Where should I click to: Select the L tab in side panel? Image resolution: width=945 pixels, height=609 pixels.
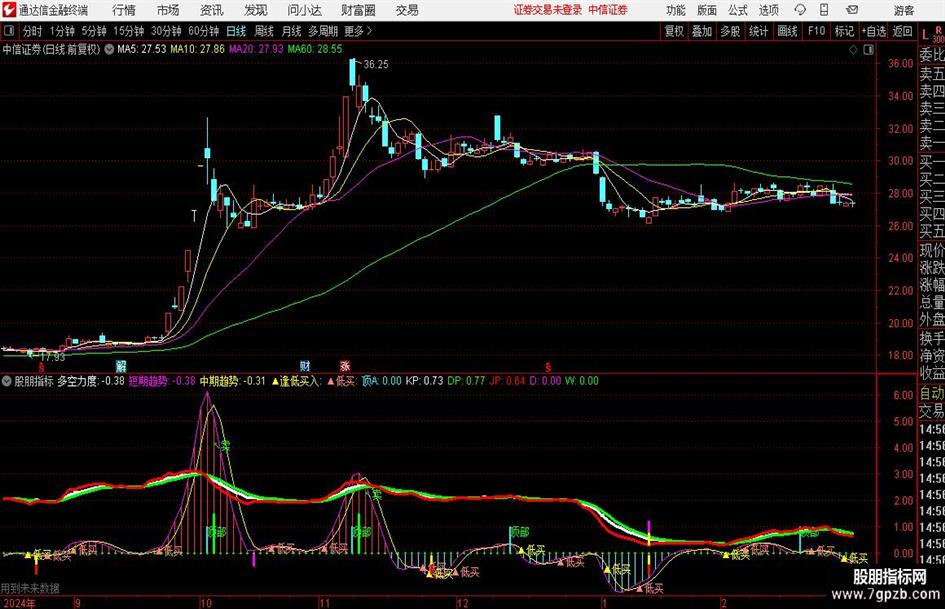(x=925, y=35)
